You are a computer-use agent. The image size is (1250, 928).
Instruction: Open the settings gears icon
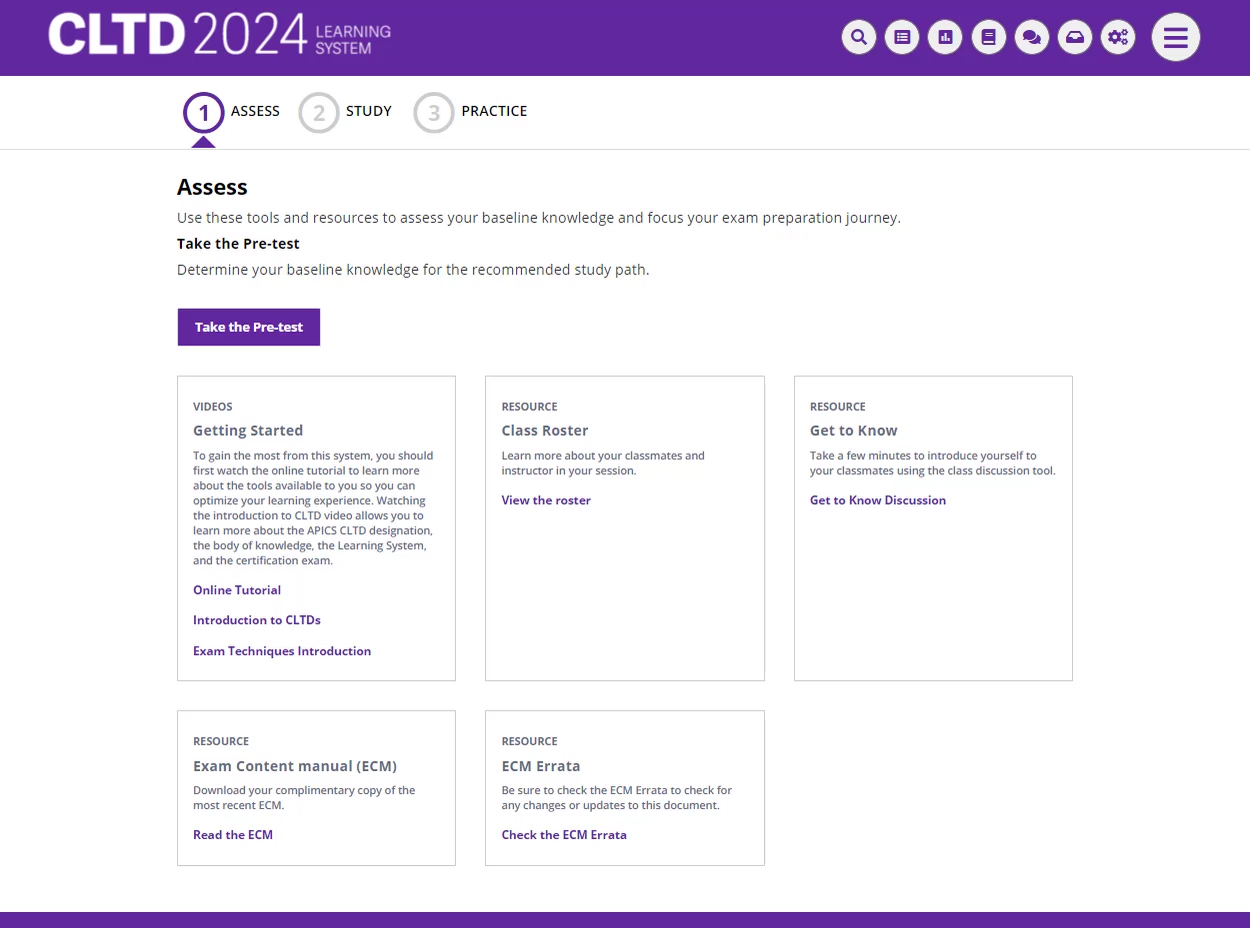pyautogui.click(x=1118, y=38)
